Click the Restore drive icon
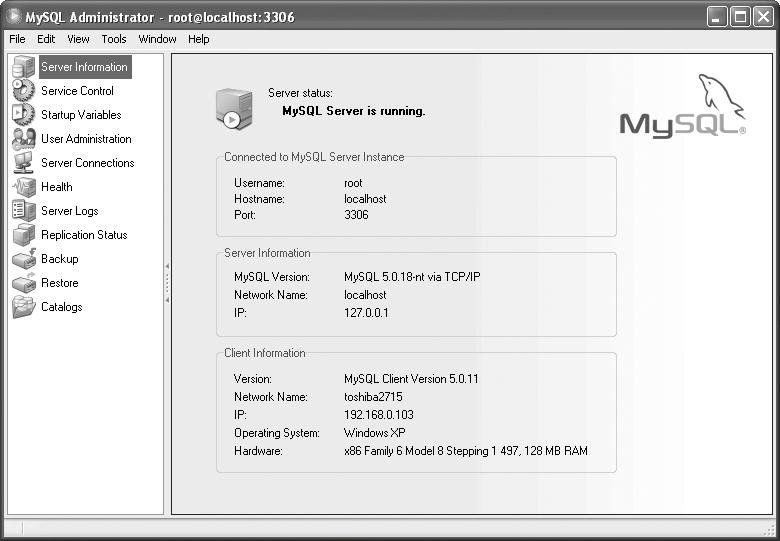Image resolution: width=780 pixels, height=541 pixels. pyautogui.click(x=23, y=283)
